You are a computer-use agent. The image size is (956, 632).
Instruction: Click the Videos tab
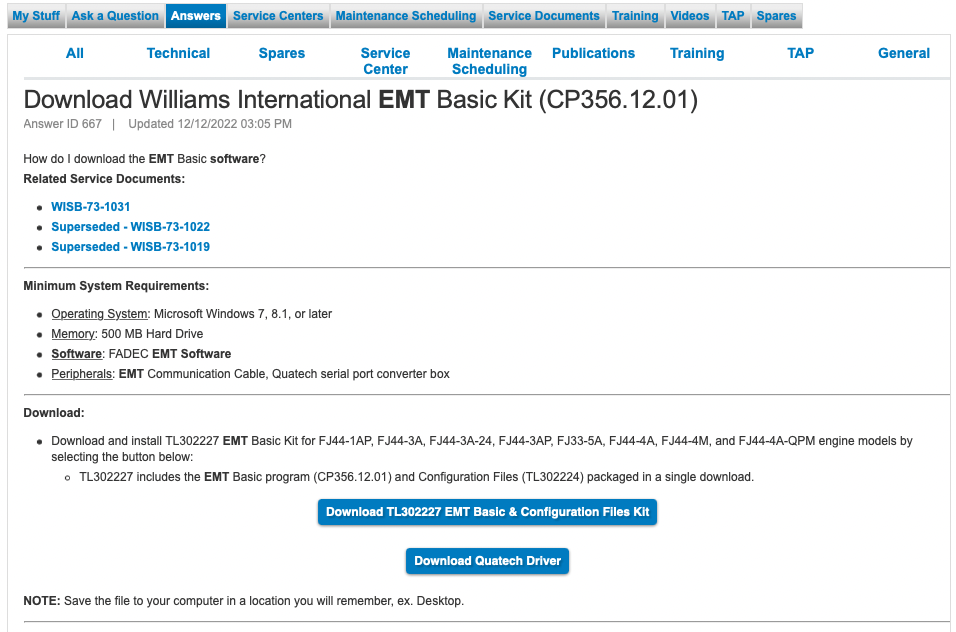coord(690,16)
